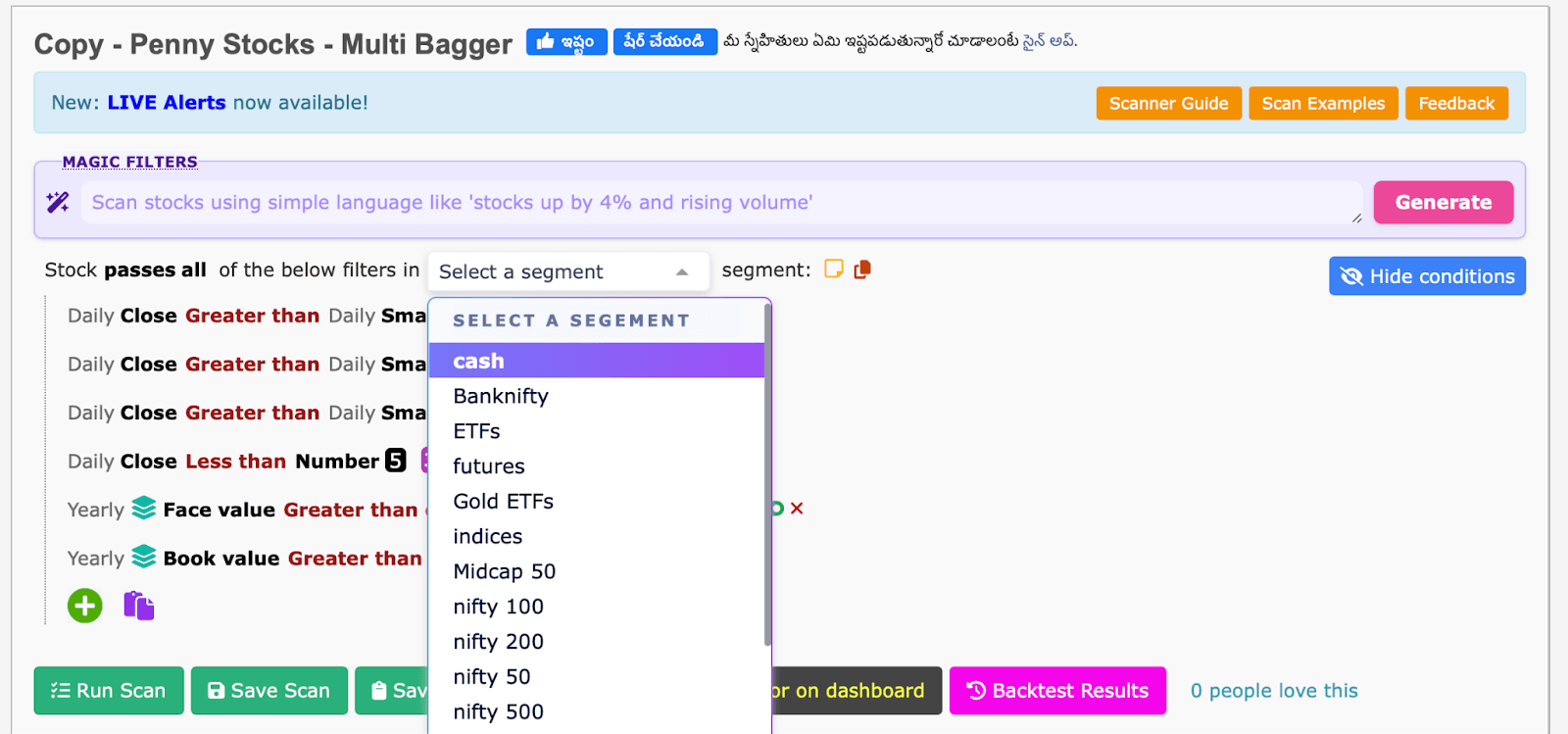
Task: Click the purple paste filters icon
Action: pos(138,606)
